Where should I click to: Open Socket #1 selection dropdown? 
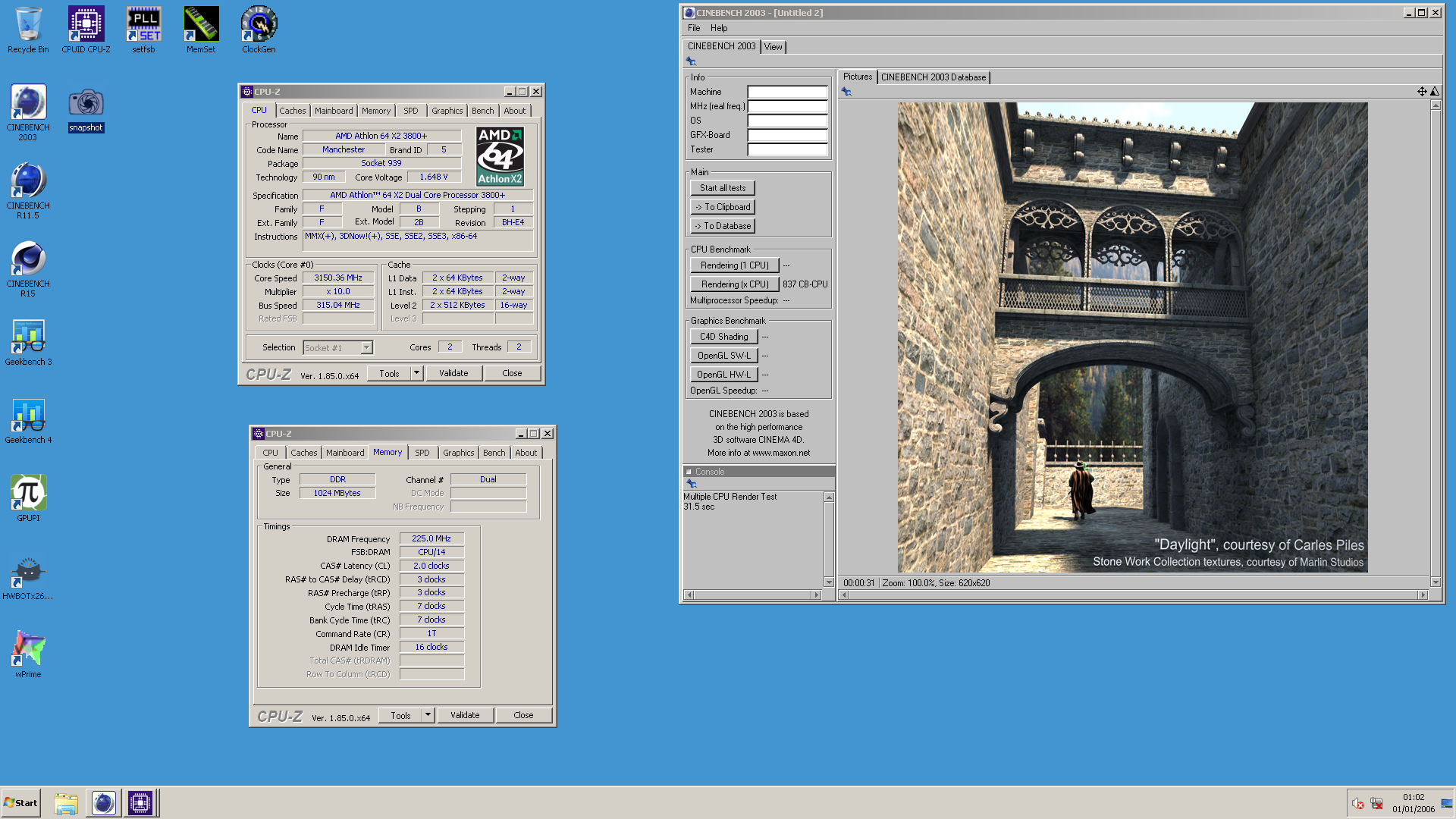pos(337,348)
